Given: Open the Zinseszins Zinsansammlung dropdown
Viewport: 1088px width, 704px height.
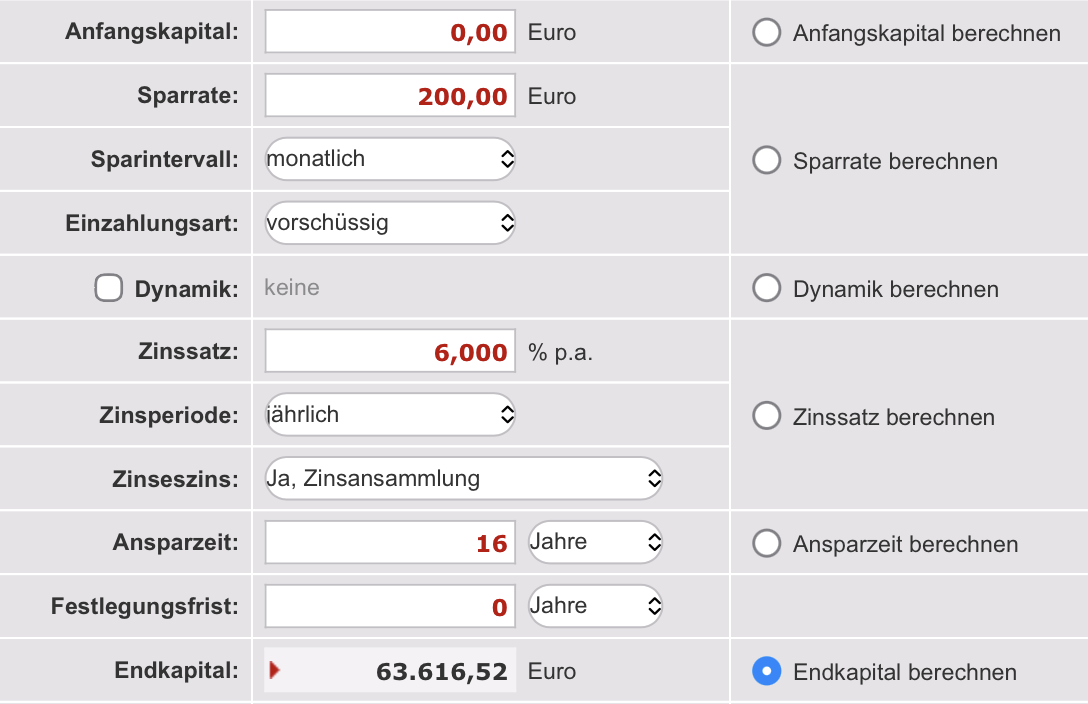Looking at the screenshot, I should (464, 479).
